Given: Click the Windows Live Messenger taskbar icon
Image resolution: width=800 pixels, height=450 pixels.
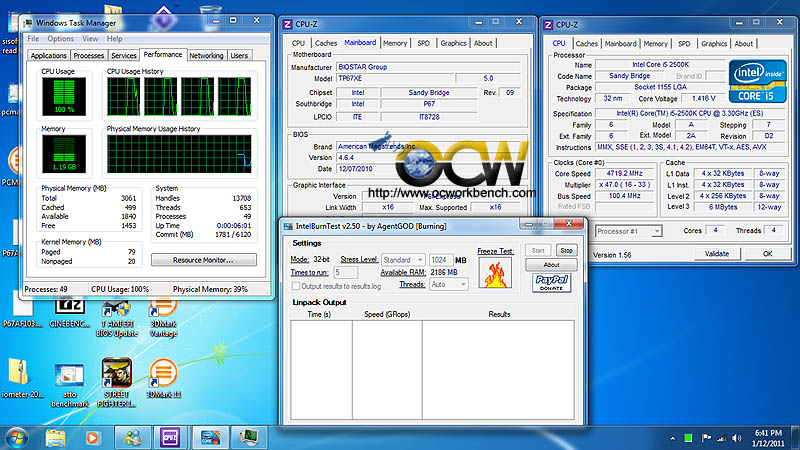Looking at the screenshot, I should point(132,438).
